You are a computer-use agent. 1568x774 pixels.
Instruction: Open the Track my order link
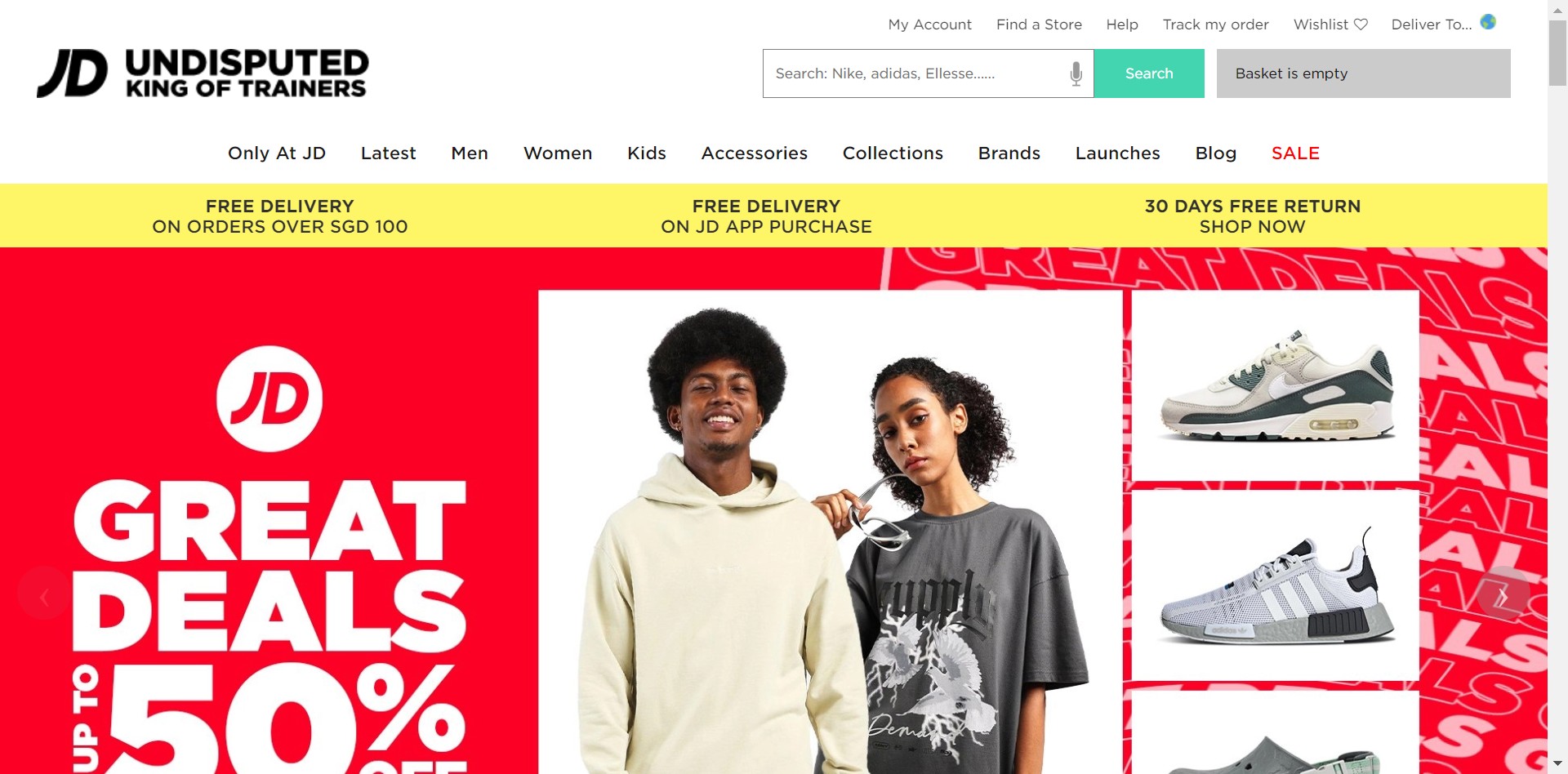click(1215, 24)
